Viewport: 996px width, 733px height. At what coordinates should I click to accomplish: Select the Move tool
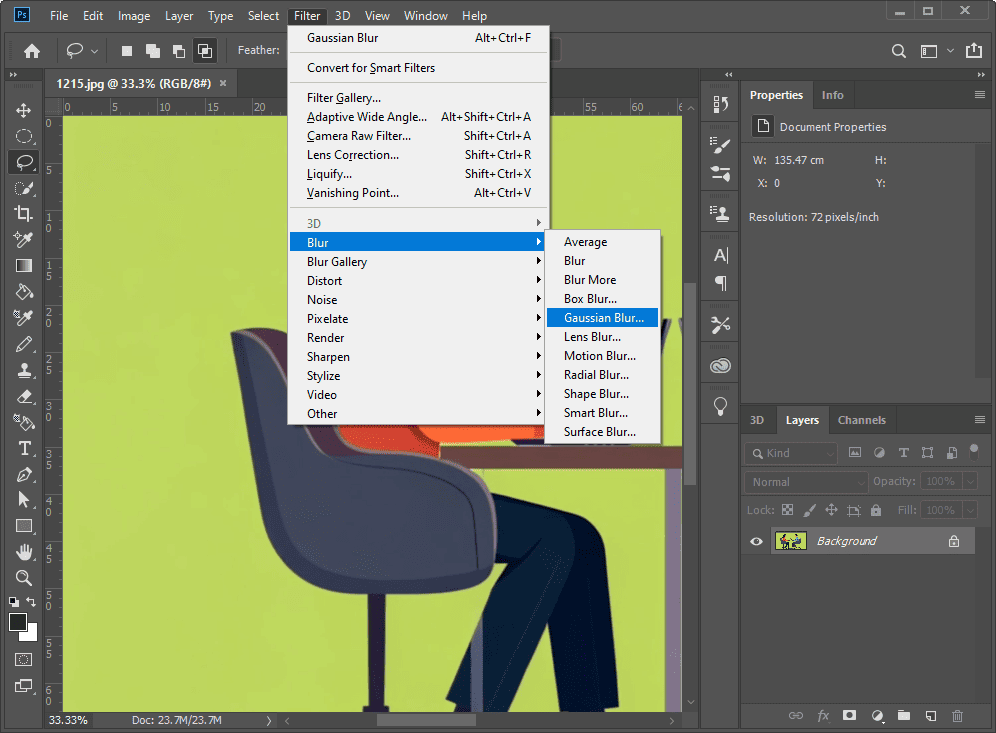22,110
